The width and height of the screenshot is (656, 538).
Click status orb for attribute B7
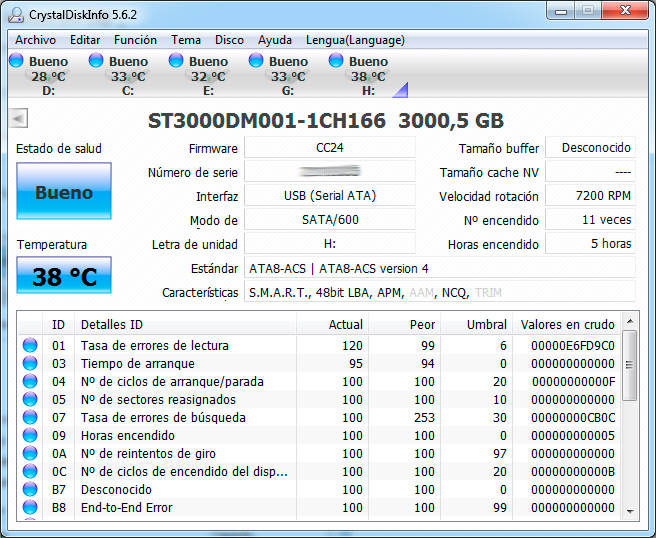pyautogui.click(x=30, y=489)
